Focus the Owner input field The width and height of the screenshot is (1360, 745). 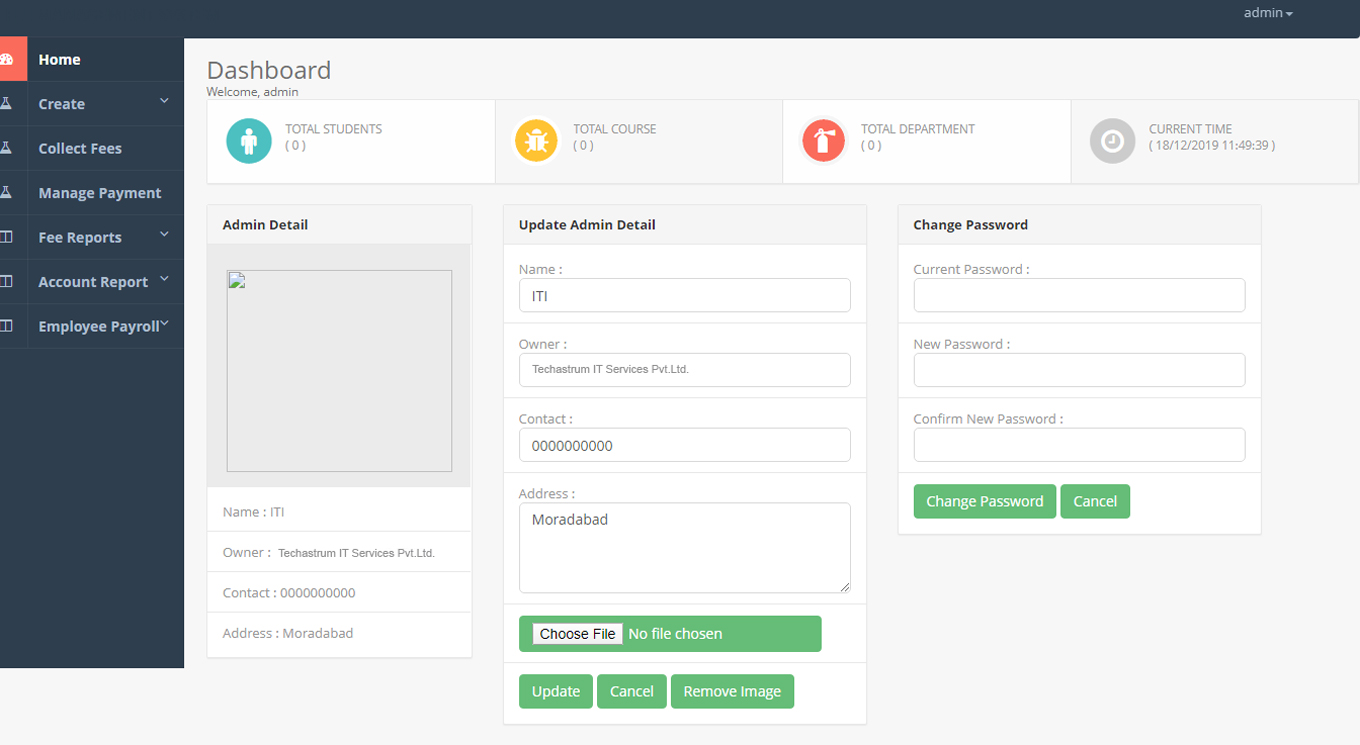pyautogui.click(x=685, y=370)
